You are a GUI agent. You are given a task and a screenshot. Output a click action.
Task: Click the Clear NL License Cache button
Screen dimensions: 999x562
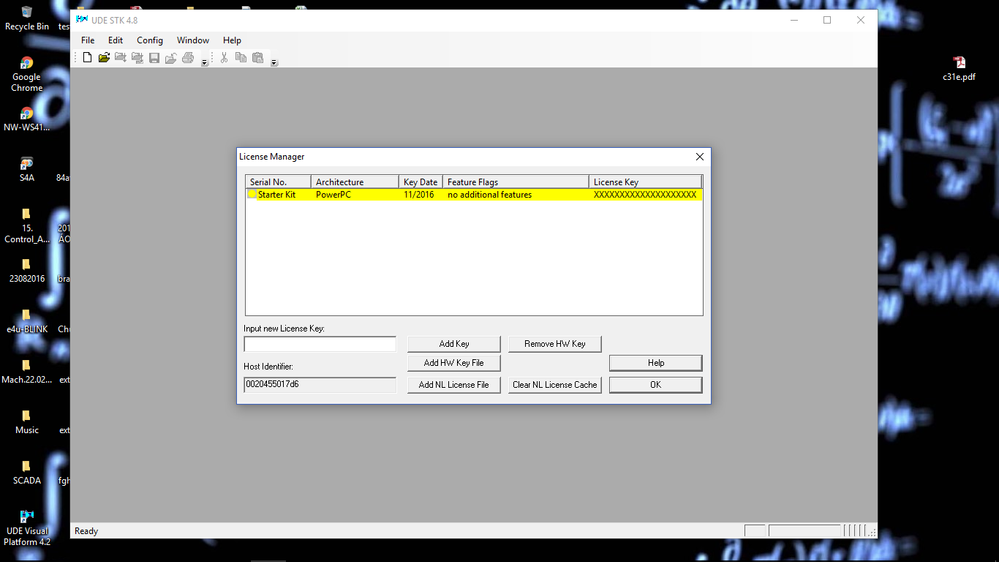[x=554, y=385]
